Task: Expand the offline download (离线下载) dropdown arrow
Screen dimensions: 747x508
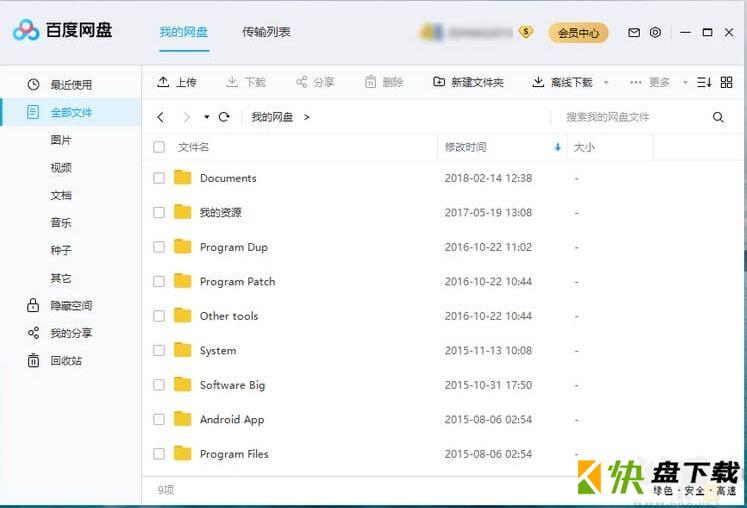Action: 606,83
